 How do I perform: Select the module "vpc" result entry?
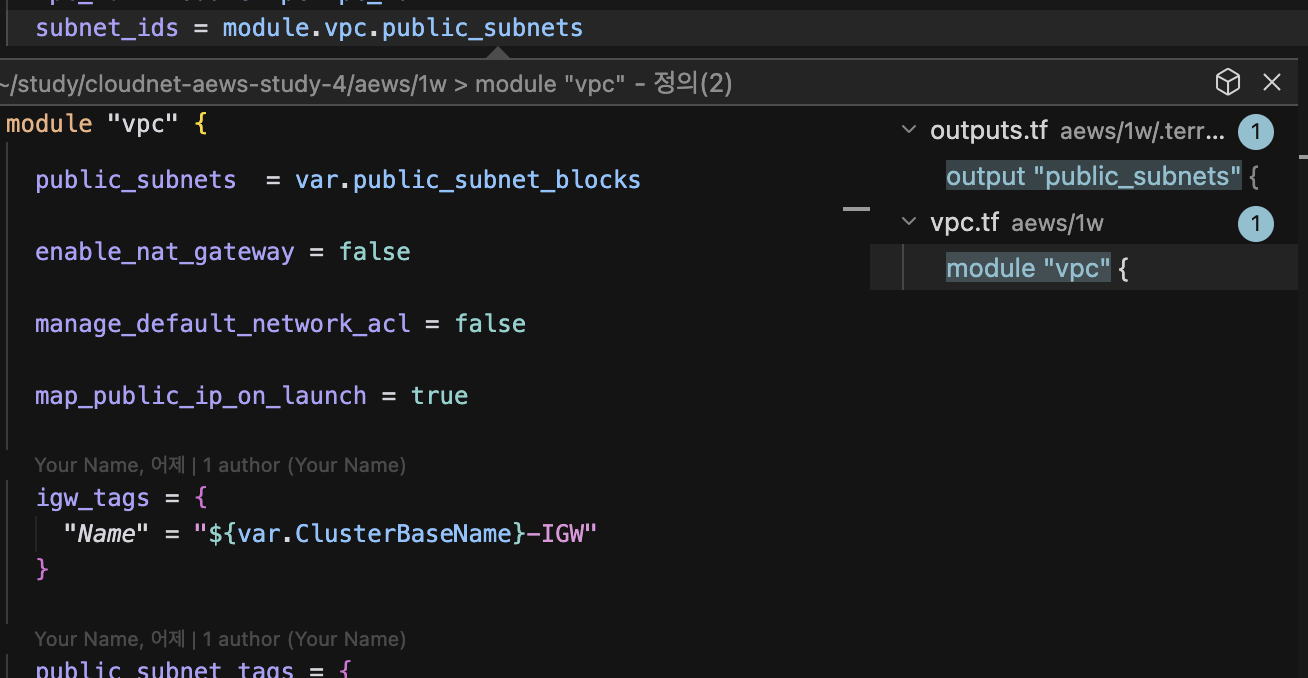tap(1027, 268)
